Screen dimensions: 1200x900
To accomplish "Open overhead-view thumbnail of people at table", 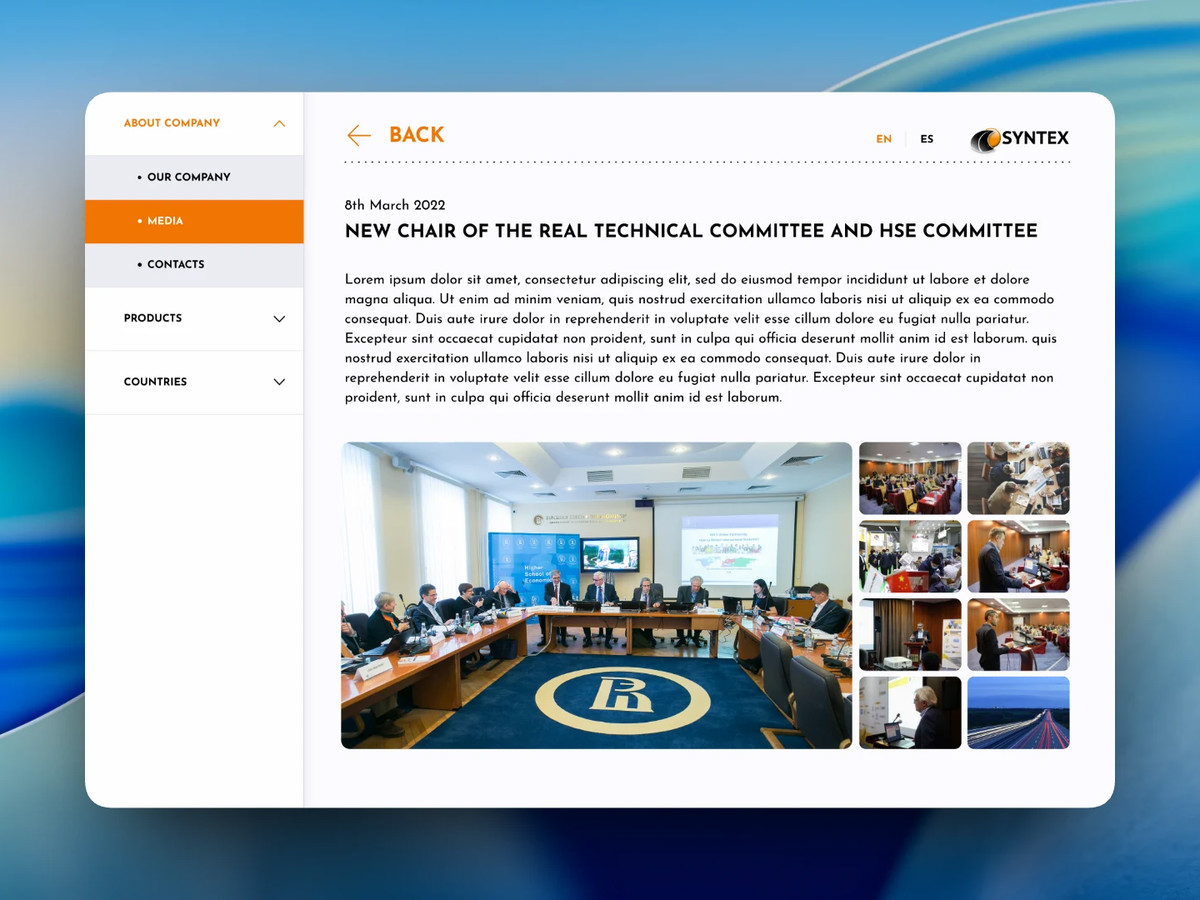I will 1018,478.
